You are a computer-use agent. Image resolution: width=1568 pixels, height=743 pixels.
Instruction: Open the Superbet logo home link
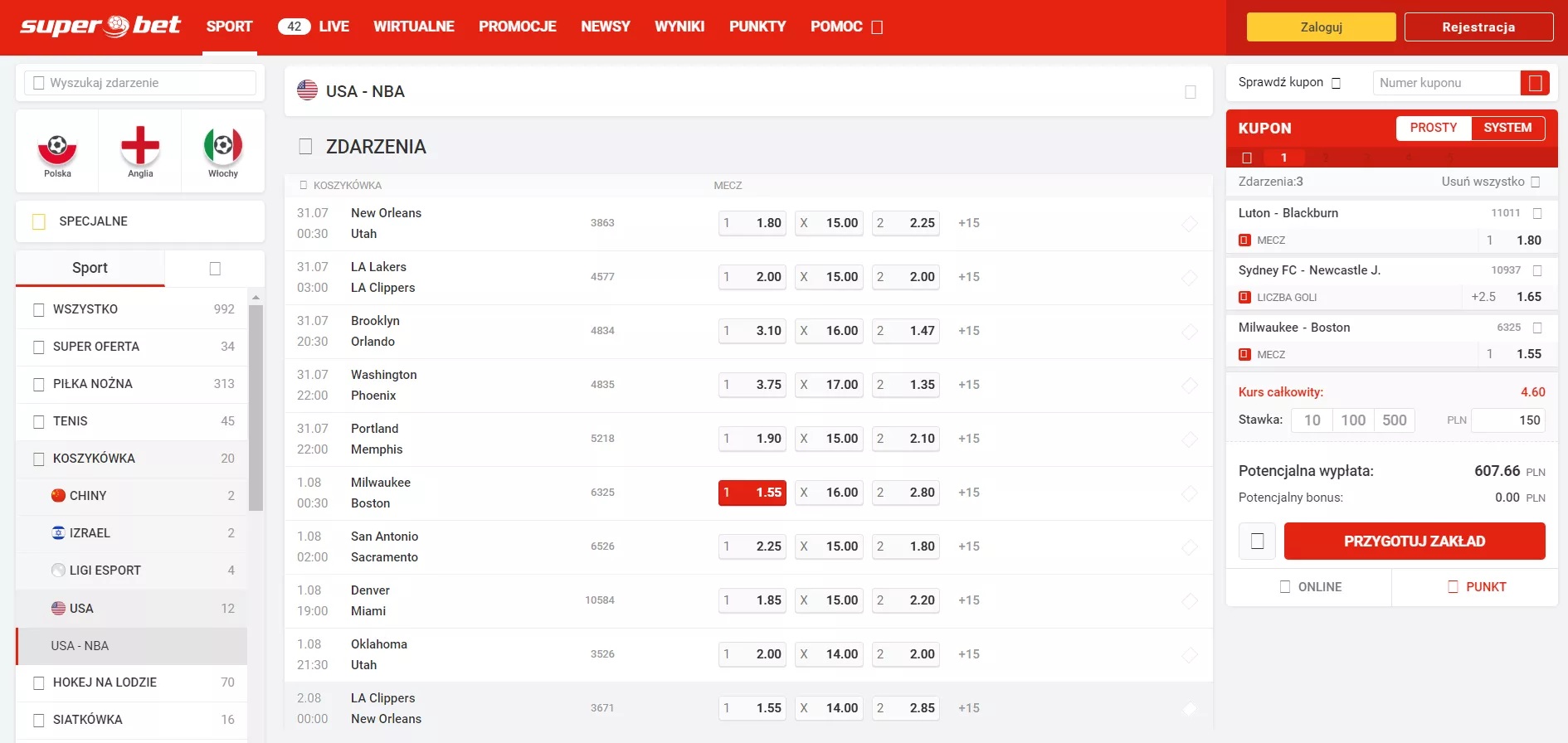[100, 27]
